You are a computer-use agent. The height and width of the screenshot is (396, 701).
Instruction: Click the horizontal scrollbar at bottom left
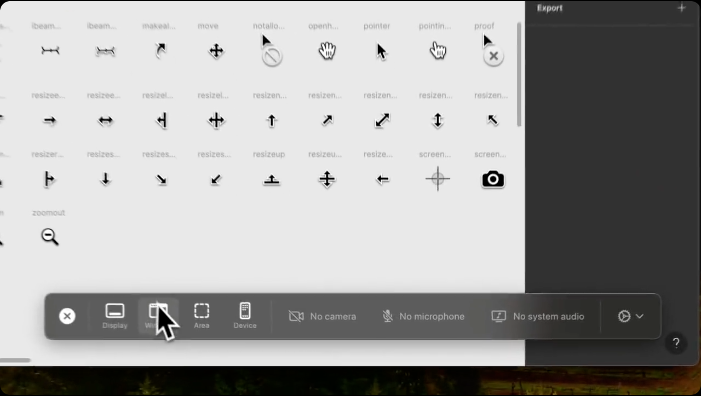coord(15,360)
